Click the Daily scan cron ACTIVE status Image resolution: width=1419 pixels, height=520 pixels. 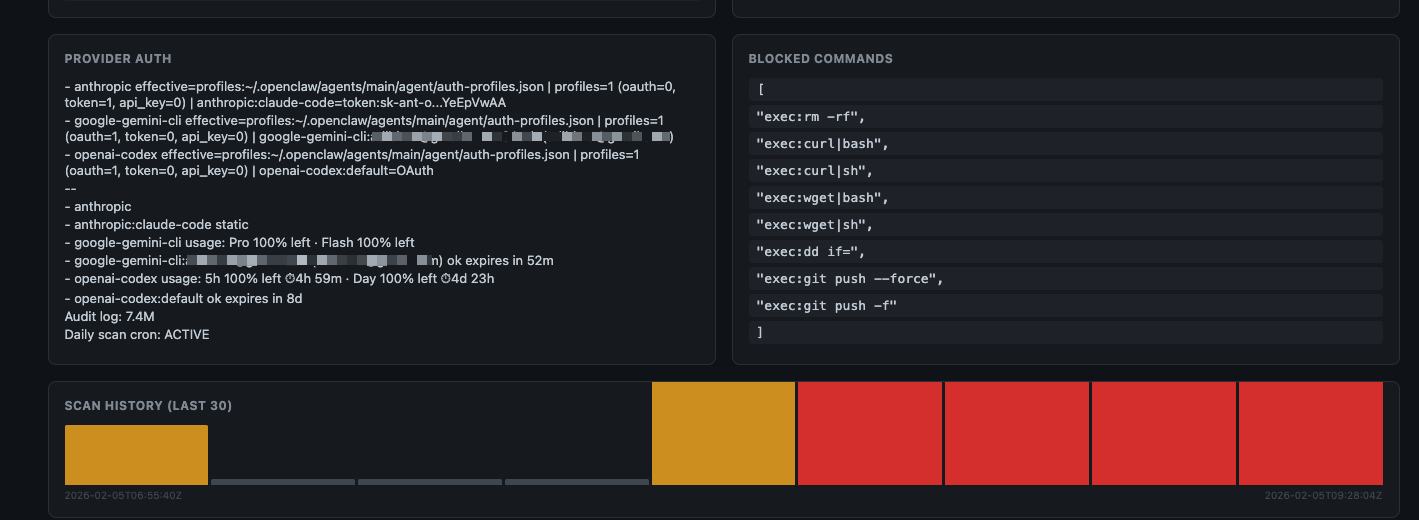pyautogui.click(x=137, y=335)
